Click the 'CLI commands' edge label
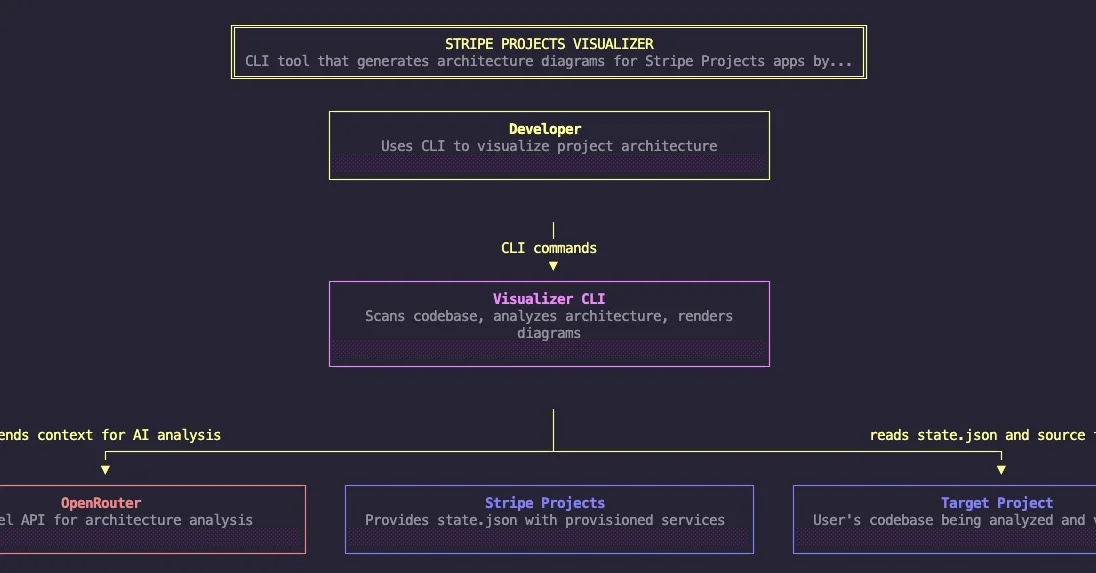The height and width of the screenshot is (573, 1096). 549,248
